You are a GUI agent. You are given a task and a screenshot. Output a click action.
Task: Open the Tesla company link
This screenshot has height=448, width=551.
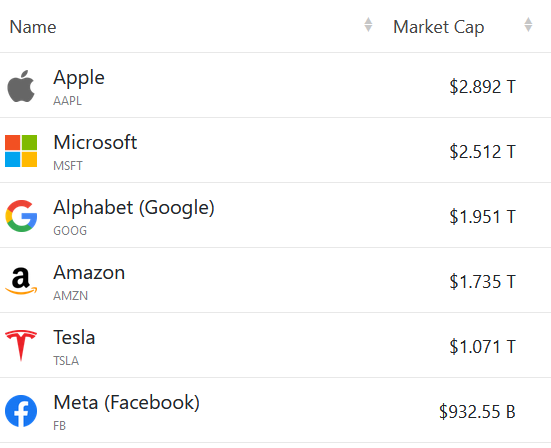coord(74,338)
